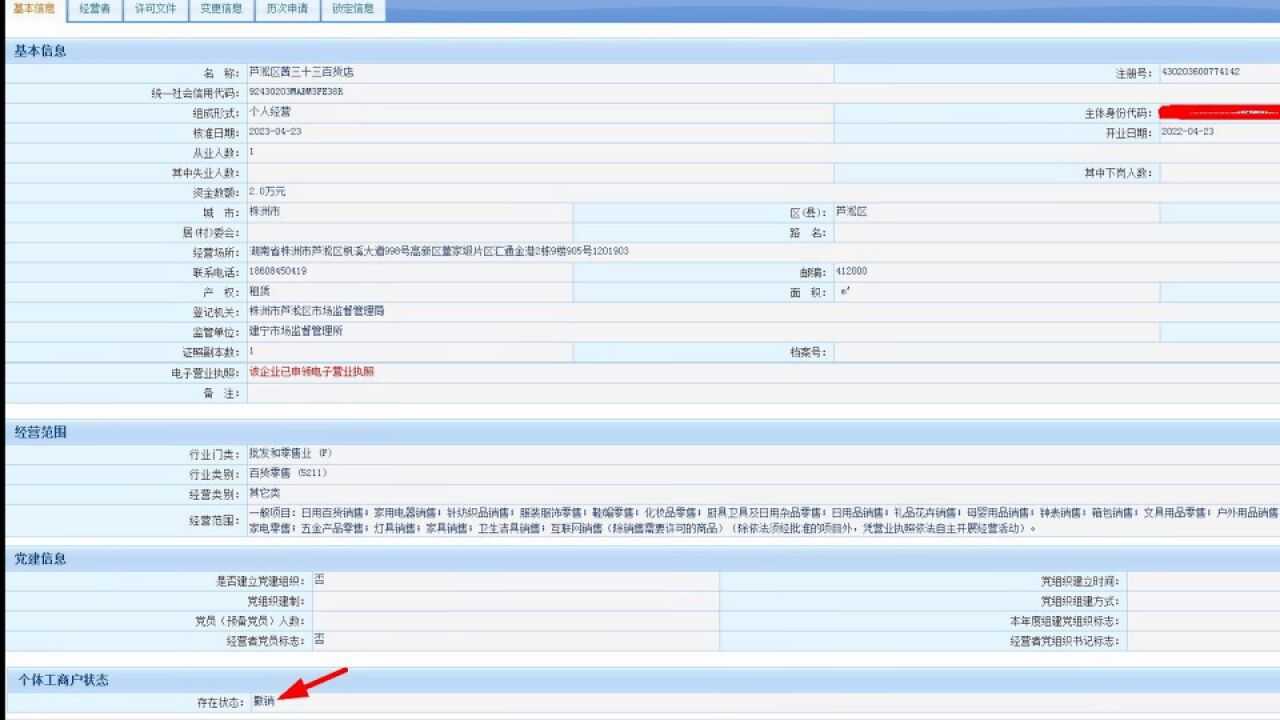The width and height of the screenshot is (1280, 720).
Task: Click the 备注 field label
Action: click(x=221, y=393)
